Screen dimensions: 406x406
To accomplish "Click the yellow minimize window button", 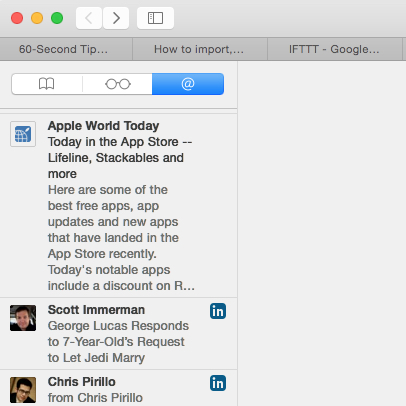I will [x=37, y=18].
